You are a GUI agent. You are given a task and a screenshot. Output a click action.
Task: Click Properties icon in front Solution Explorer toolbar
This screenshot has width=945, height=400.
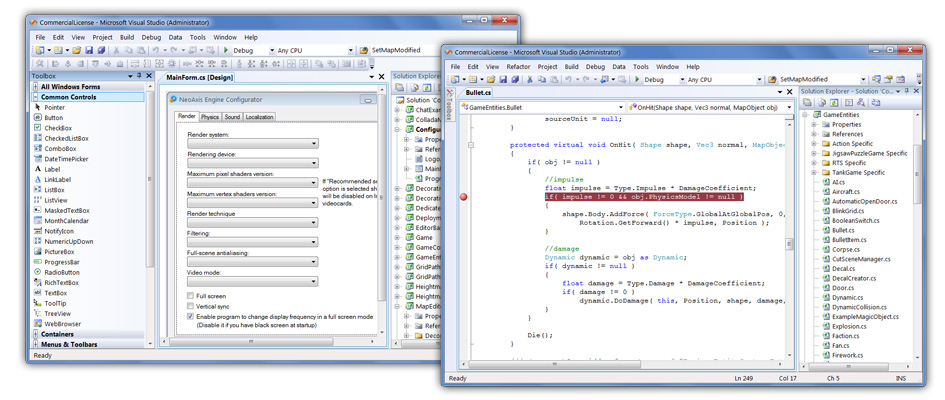pos(806,102)
